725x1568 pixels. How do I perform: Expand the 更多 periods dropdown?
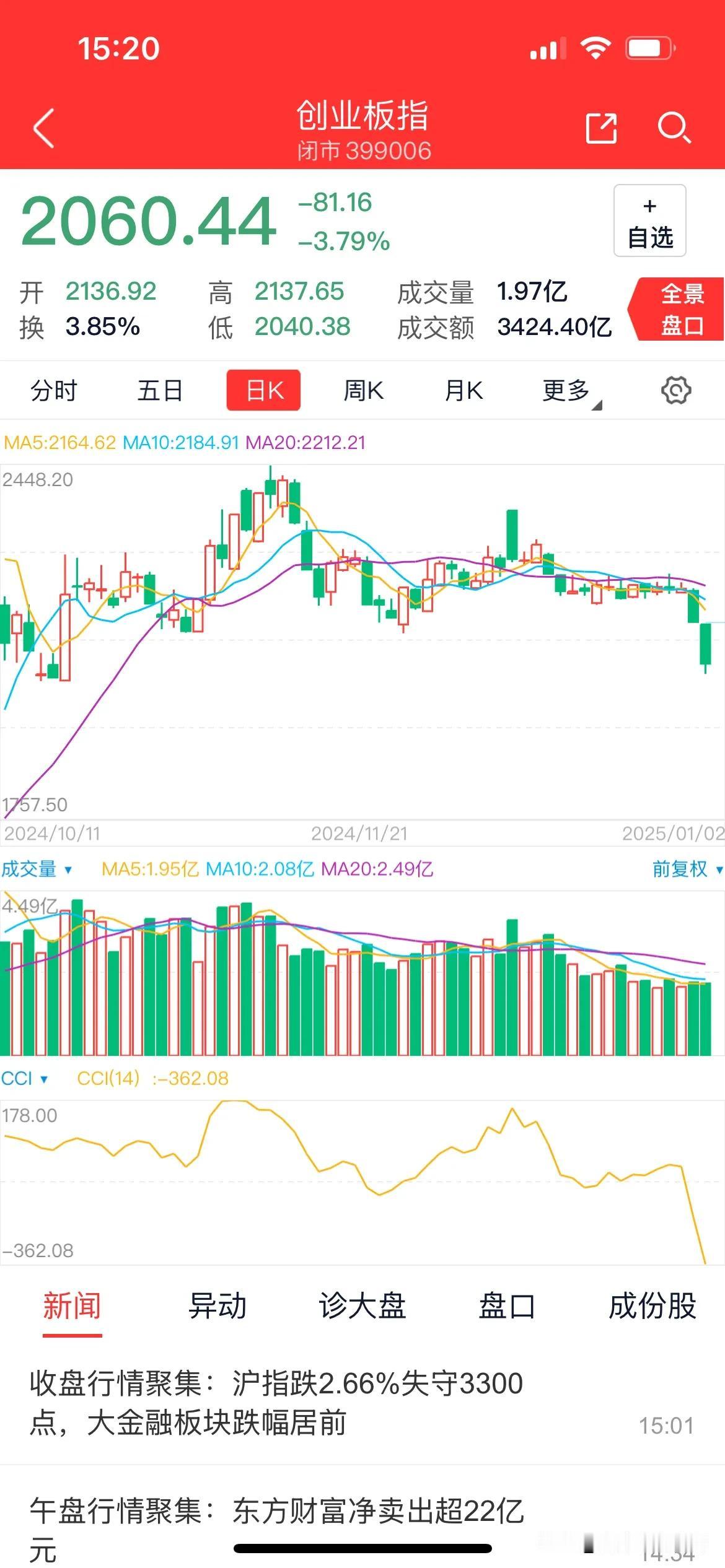571,392
